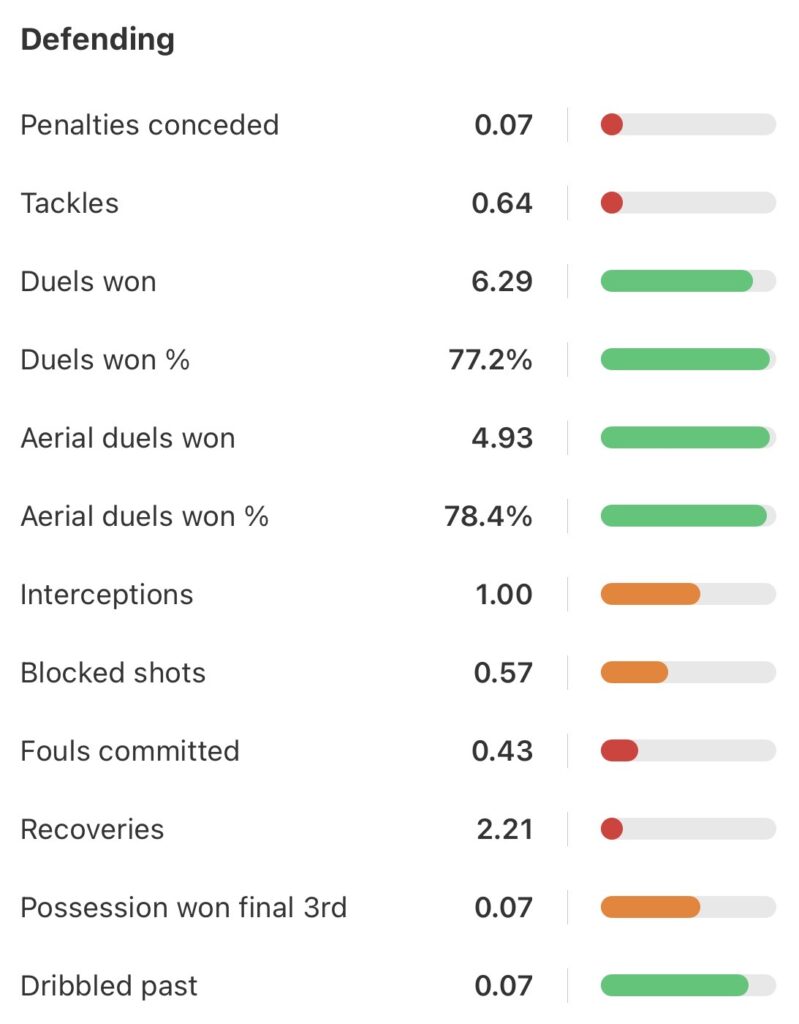This screenshot has width=799, height=1024.
Task: Click the Tackles stat label
Action: coord(69,203)
